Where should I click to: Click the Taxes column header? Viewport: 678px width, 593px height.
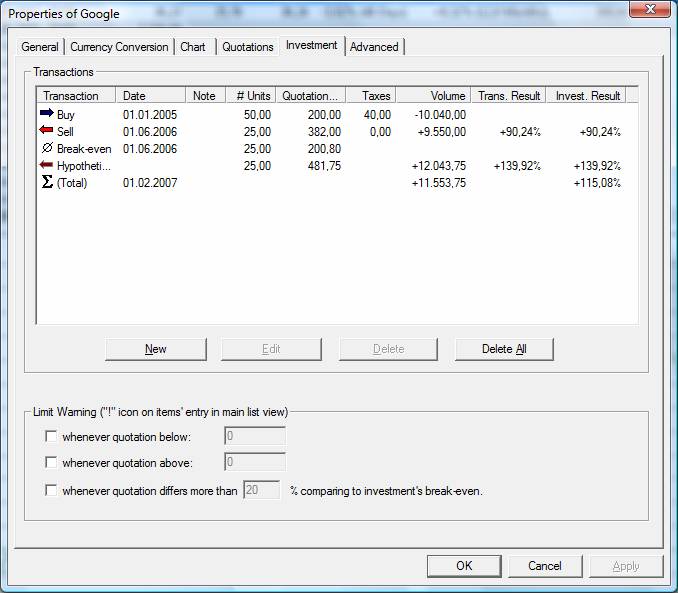click(371, 95)
